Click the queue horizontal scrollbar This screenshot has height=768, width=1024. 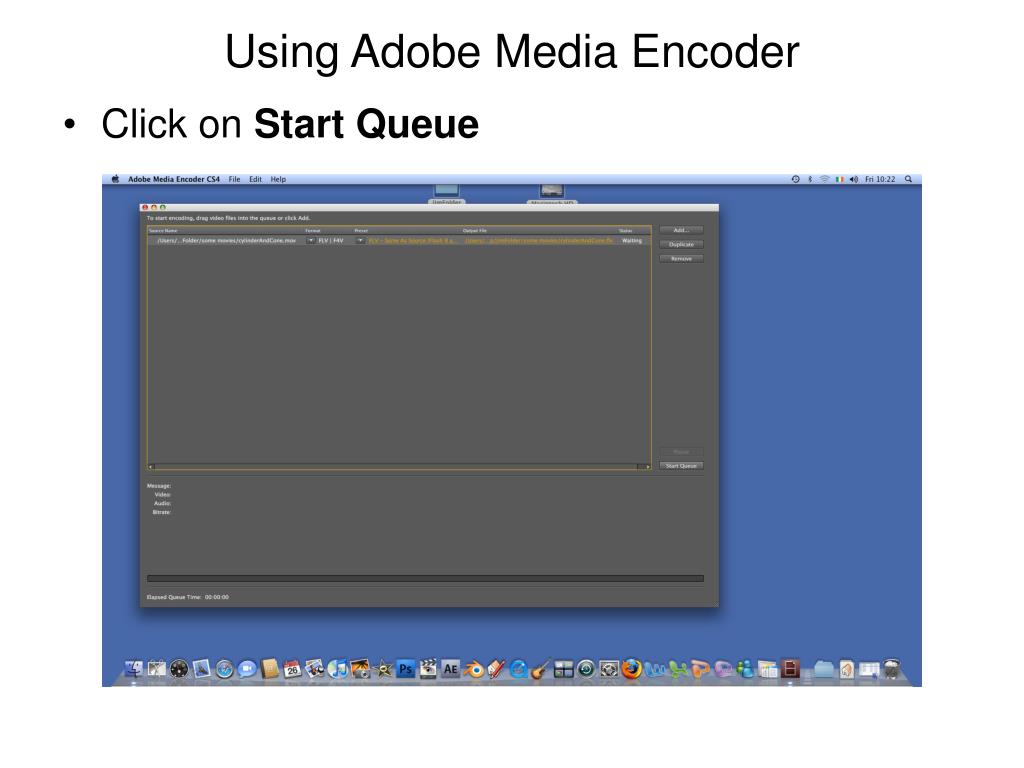pos(399,466)
